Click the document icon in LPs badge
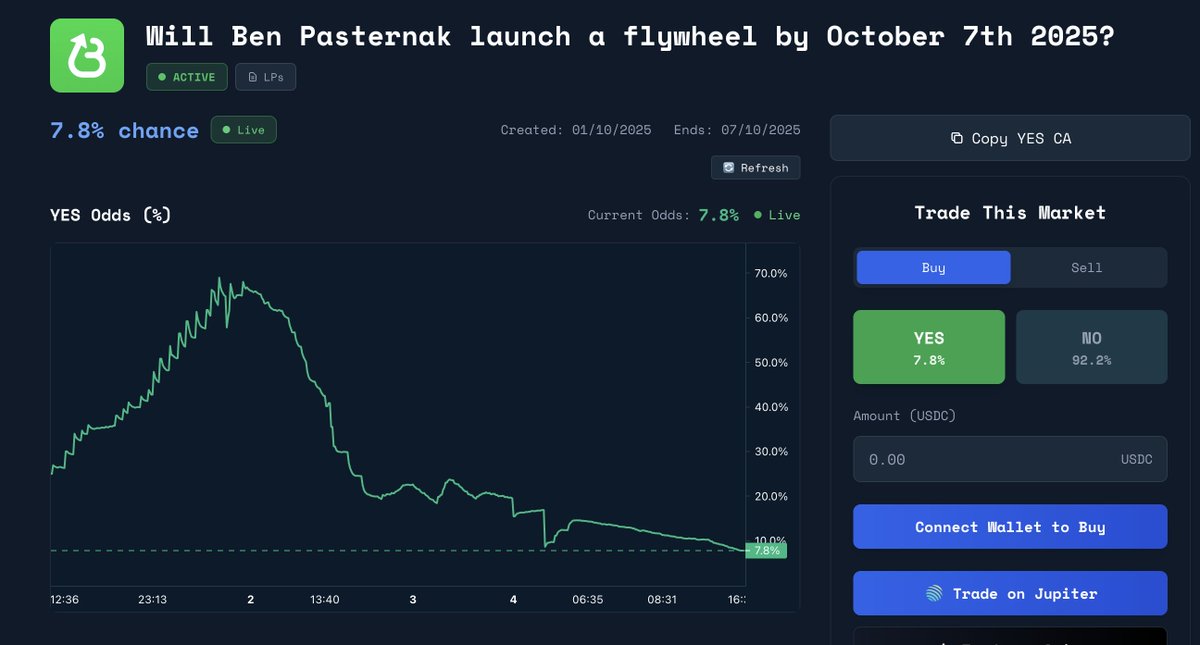Image resolution: width=1200 pixels, height=645 pixels. [253, 77]
